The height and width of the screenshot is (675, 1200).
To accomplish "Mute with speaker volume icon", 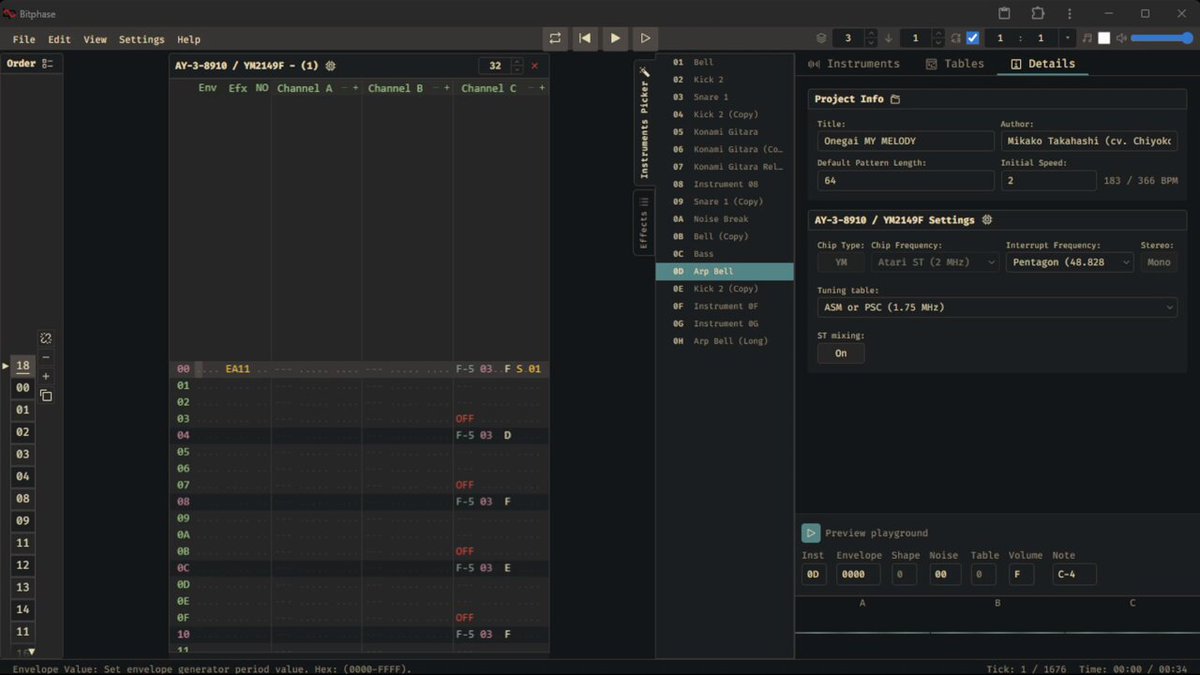I will (x=1122, y=38).
